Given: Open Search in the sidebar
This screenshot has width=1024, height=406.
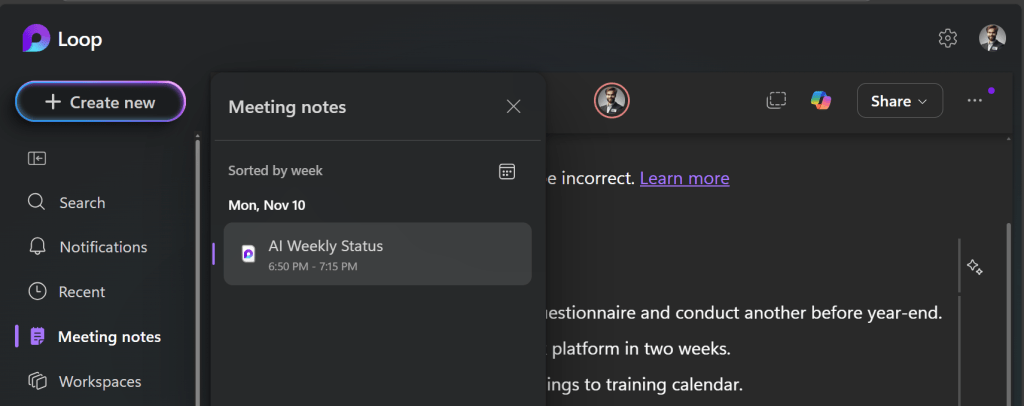Looking at the screenshot, I should click(81, 203).
